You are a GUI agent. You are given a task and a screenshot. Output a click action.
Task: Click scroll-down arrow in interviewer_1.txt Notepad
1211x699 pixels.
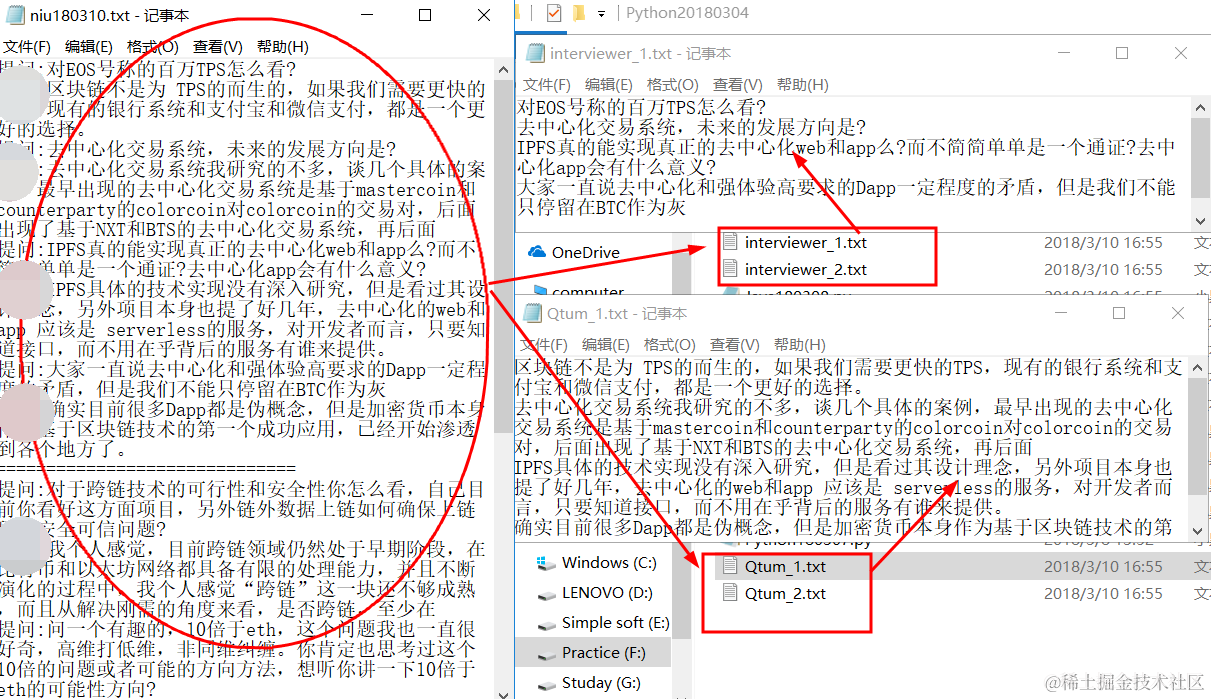pyautogui.click(x=1201, y=221)
